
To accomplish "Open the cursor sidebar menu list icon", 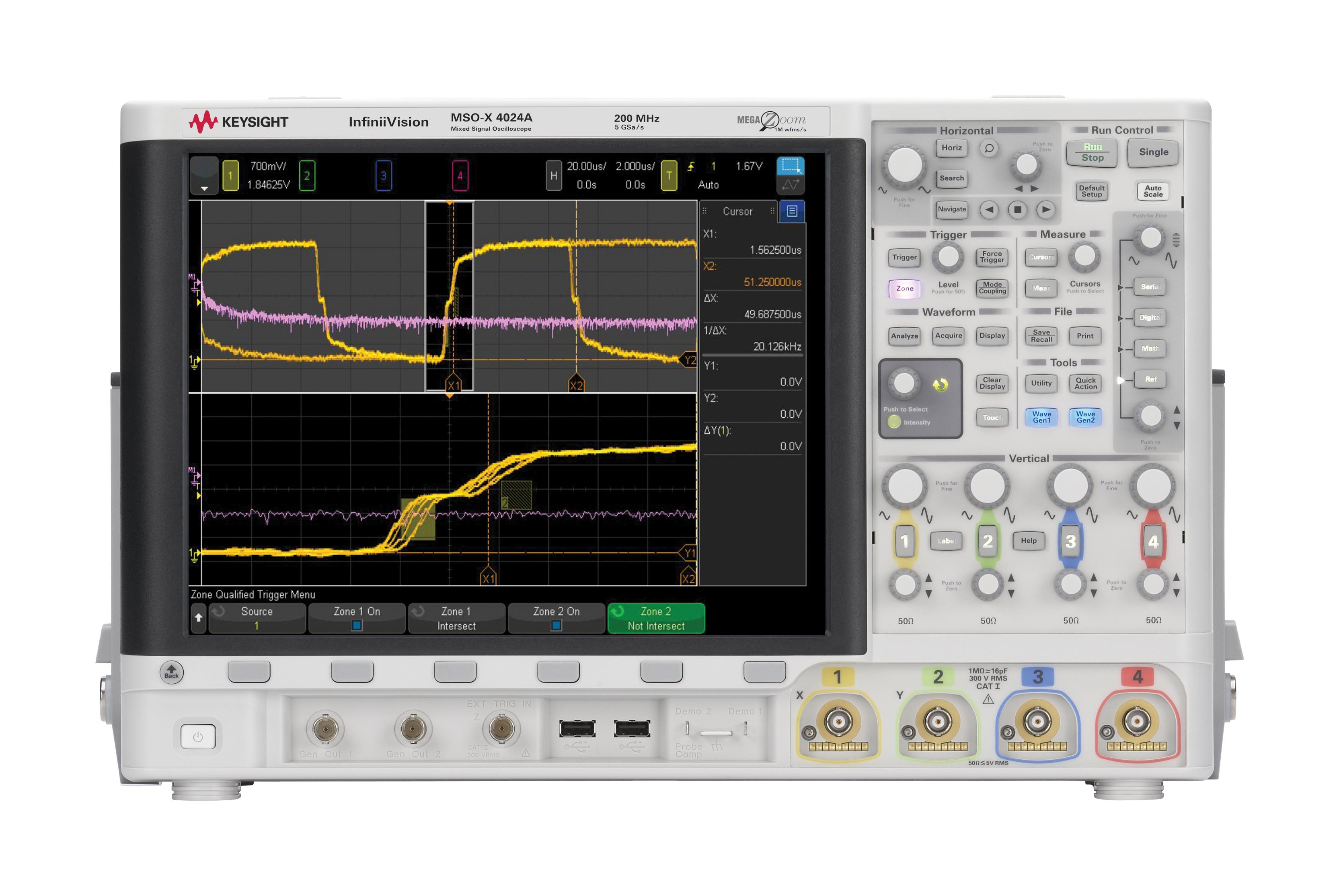I will pos(791,211).
